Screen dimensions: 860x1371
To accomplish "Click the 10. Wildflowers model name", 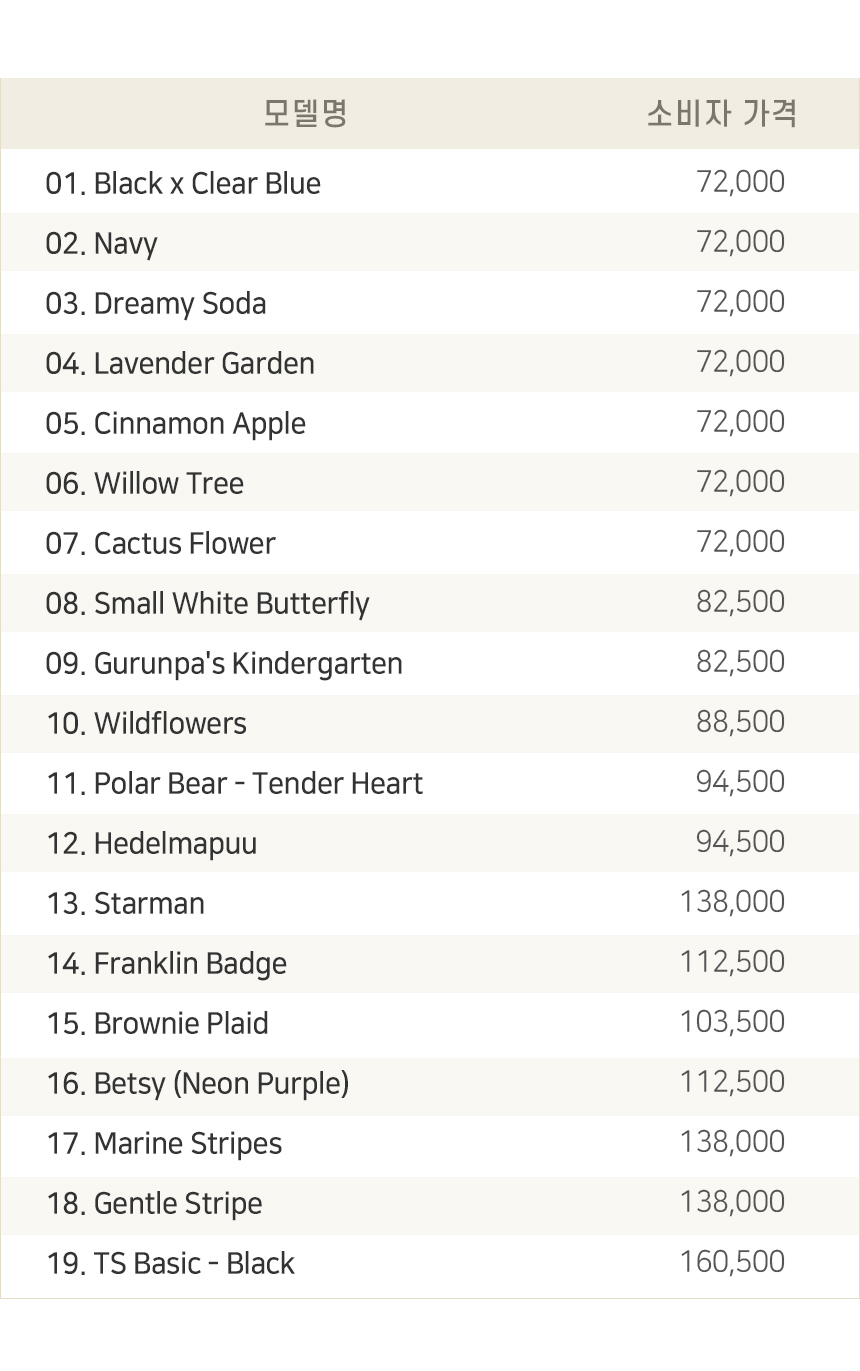I will pos(146,723).
